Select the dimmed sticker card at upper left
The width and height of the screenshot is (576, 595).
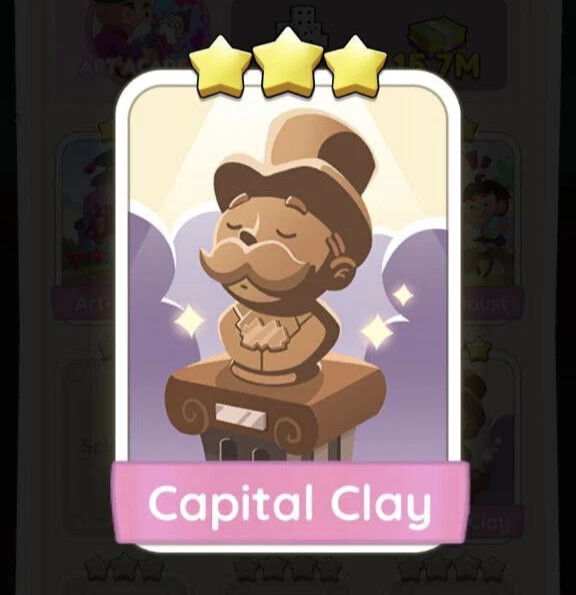tap(87, 224)
